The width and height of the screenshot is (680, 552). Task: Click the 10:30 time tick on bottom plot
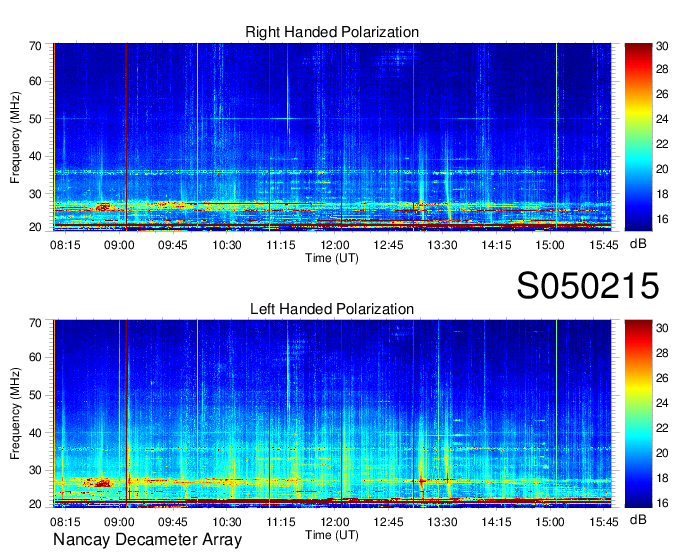(227, 522)
